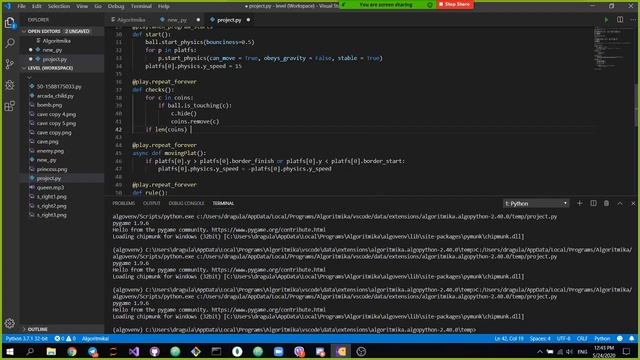Open Viber from the taskbar

[299, 351]
